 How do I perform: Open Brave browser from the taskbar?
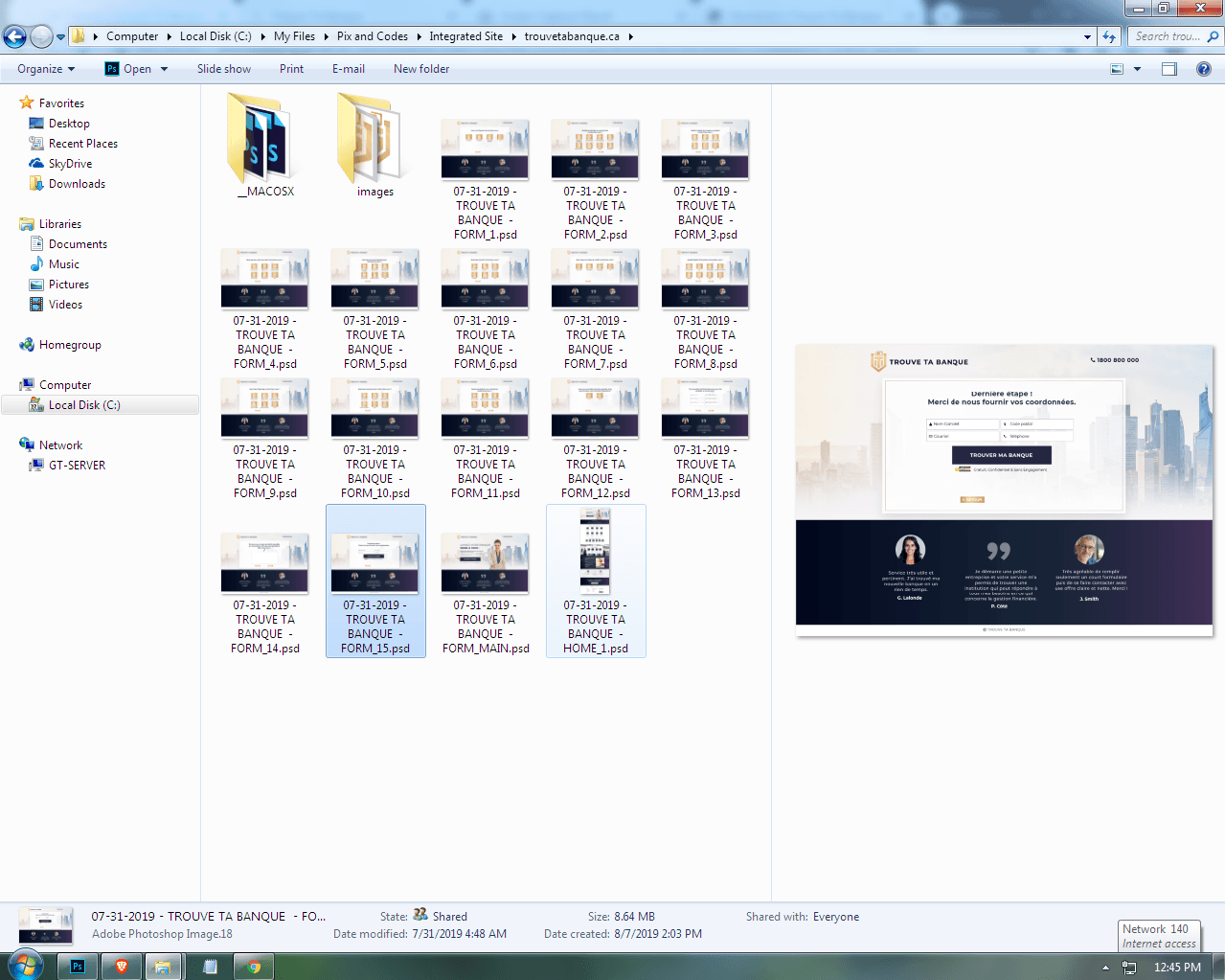coord(122,967)
